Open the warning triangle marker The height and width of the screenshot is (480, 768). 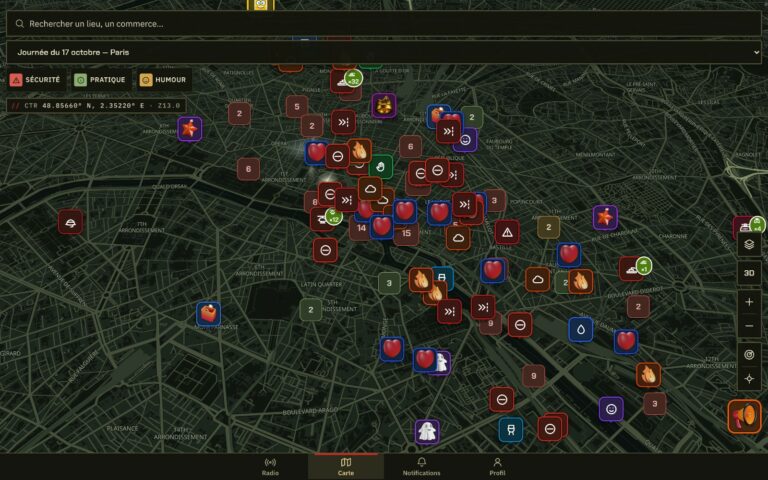coord(507,232)
